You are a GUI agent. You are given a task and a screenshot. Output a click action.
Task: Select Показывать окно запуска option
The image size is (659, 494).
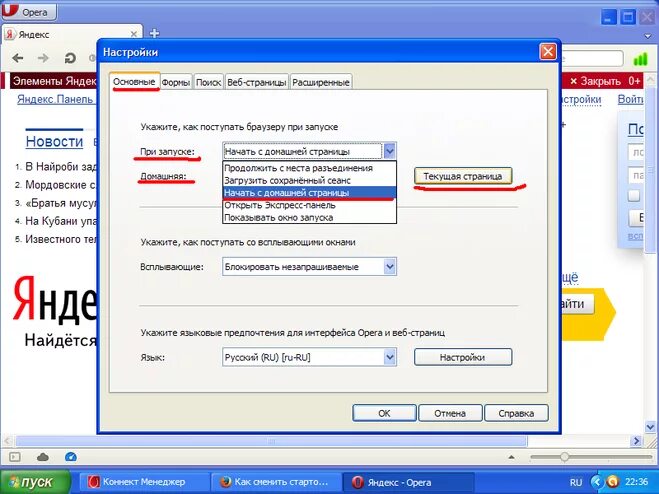(x=309, y=218)
